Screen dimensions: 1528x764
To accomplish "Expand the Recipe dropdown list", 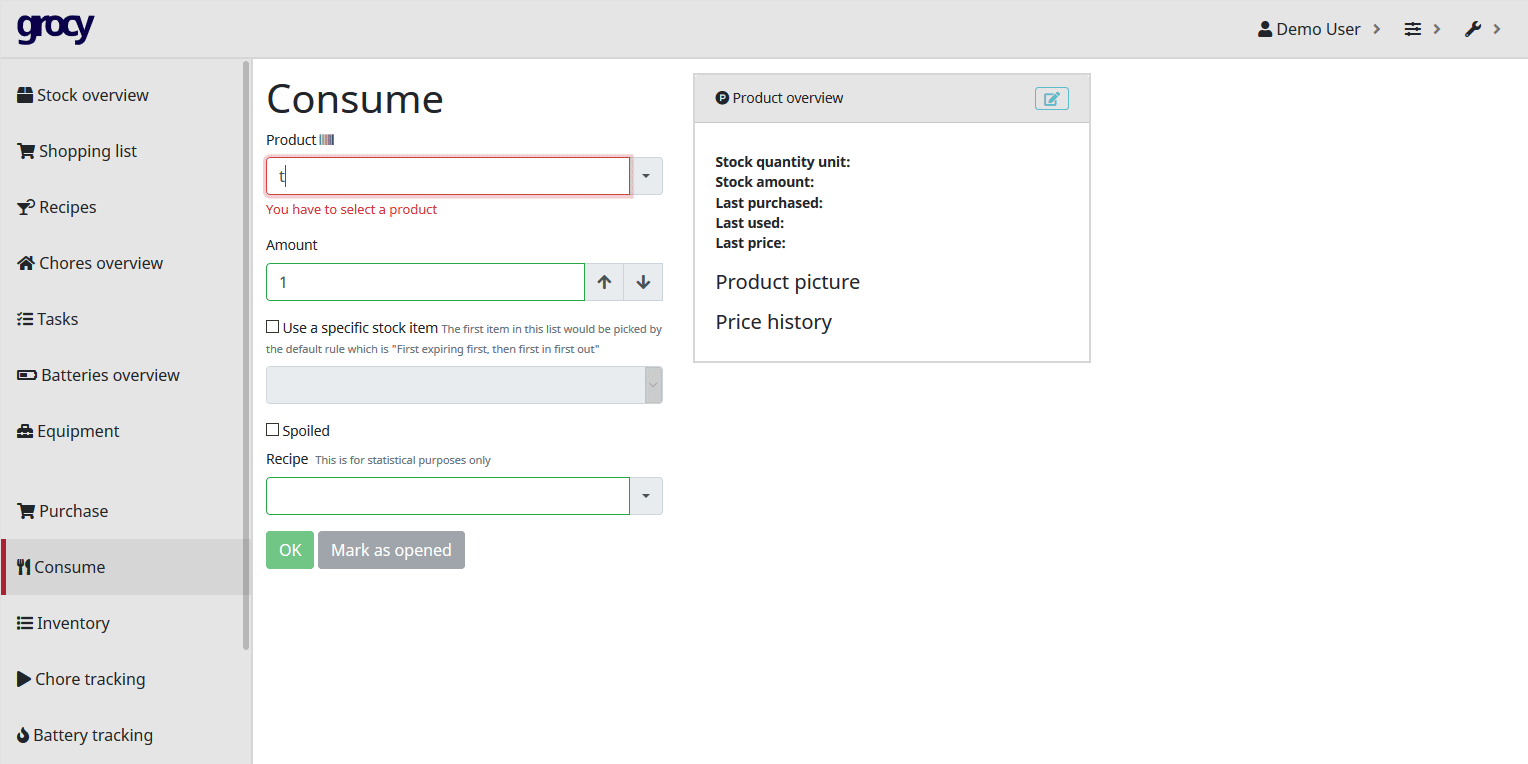I will 646,496.
